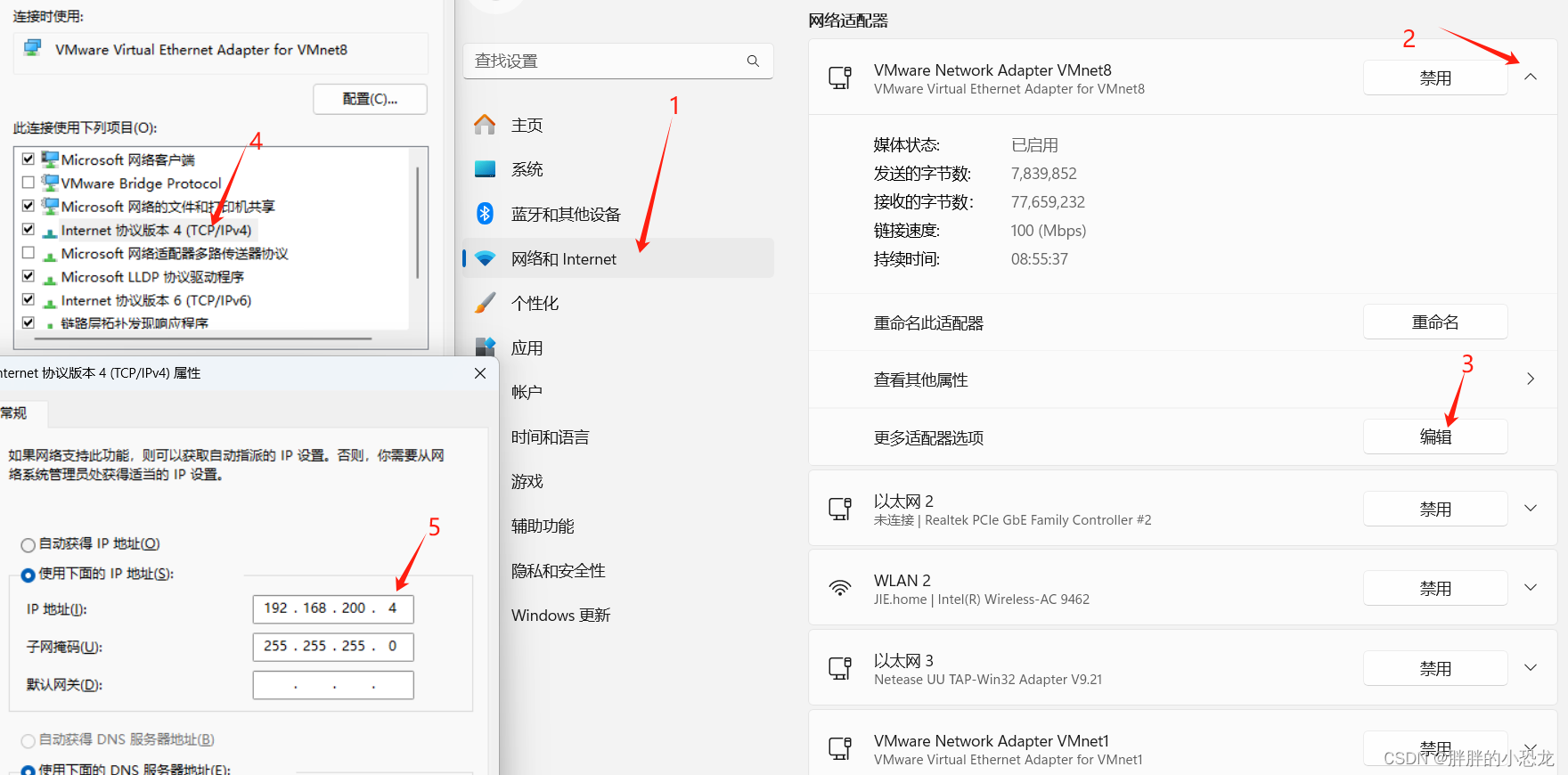Expand 查看其他属性 chevron
Image resolution: width=1568 pixels, height=775 pixels.
point(1531,379)
